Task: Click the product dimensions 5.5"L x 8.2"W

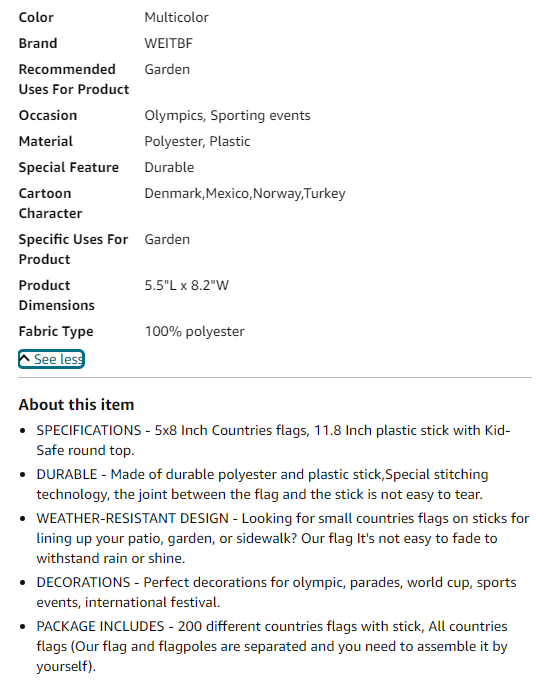Action: pyautogui.click(x=186, y=286)
